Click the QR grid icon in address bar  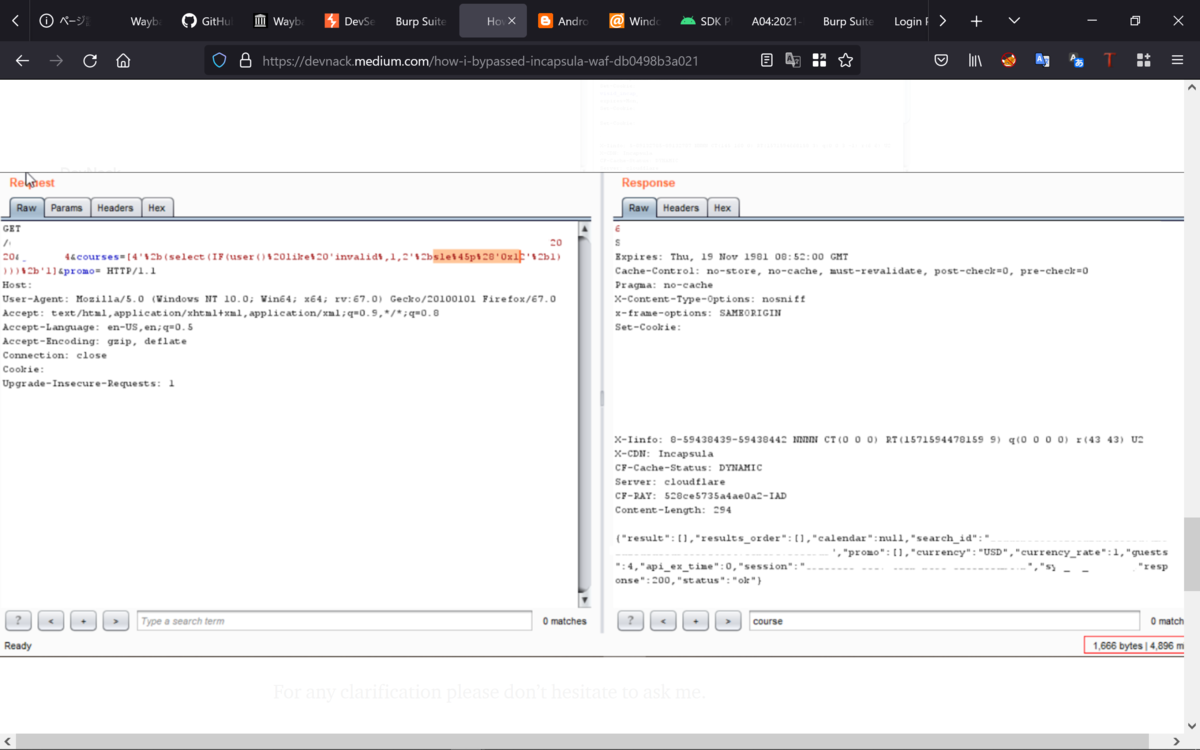(819, 61)
